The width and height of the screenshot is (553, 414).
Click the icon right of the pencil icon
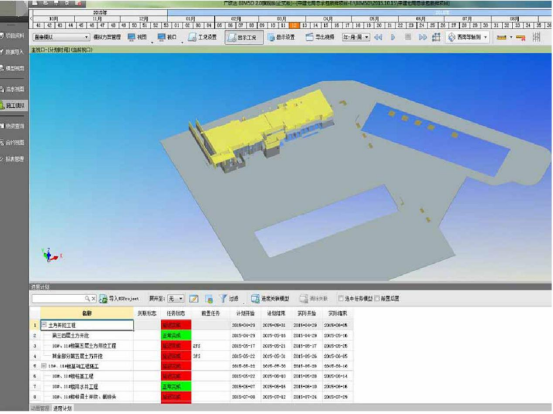209,299
